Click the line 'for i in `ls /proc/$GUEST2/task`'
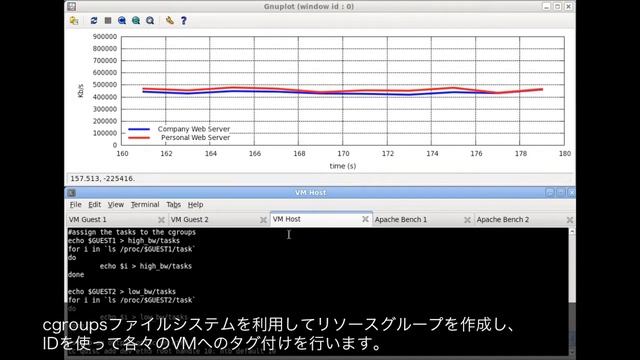This screenshot has width=640, height=360. 131,300
